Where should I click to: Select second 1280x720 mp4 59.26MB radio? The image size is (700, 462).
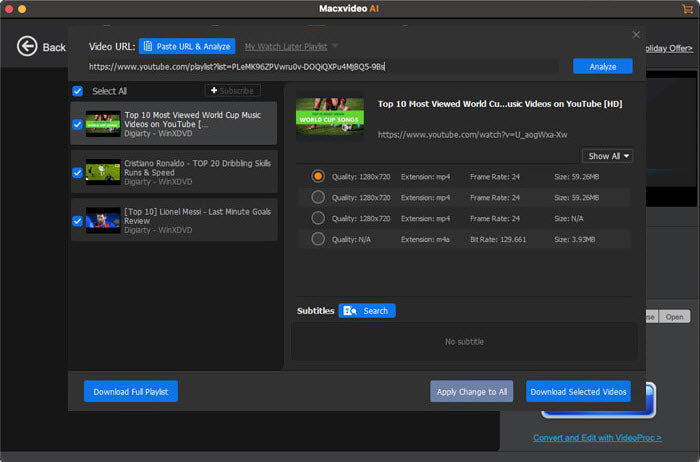(x=318, y=197)
